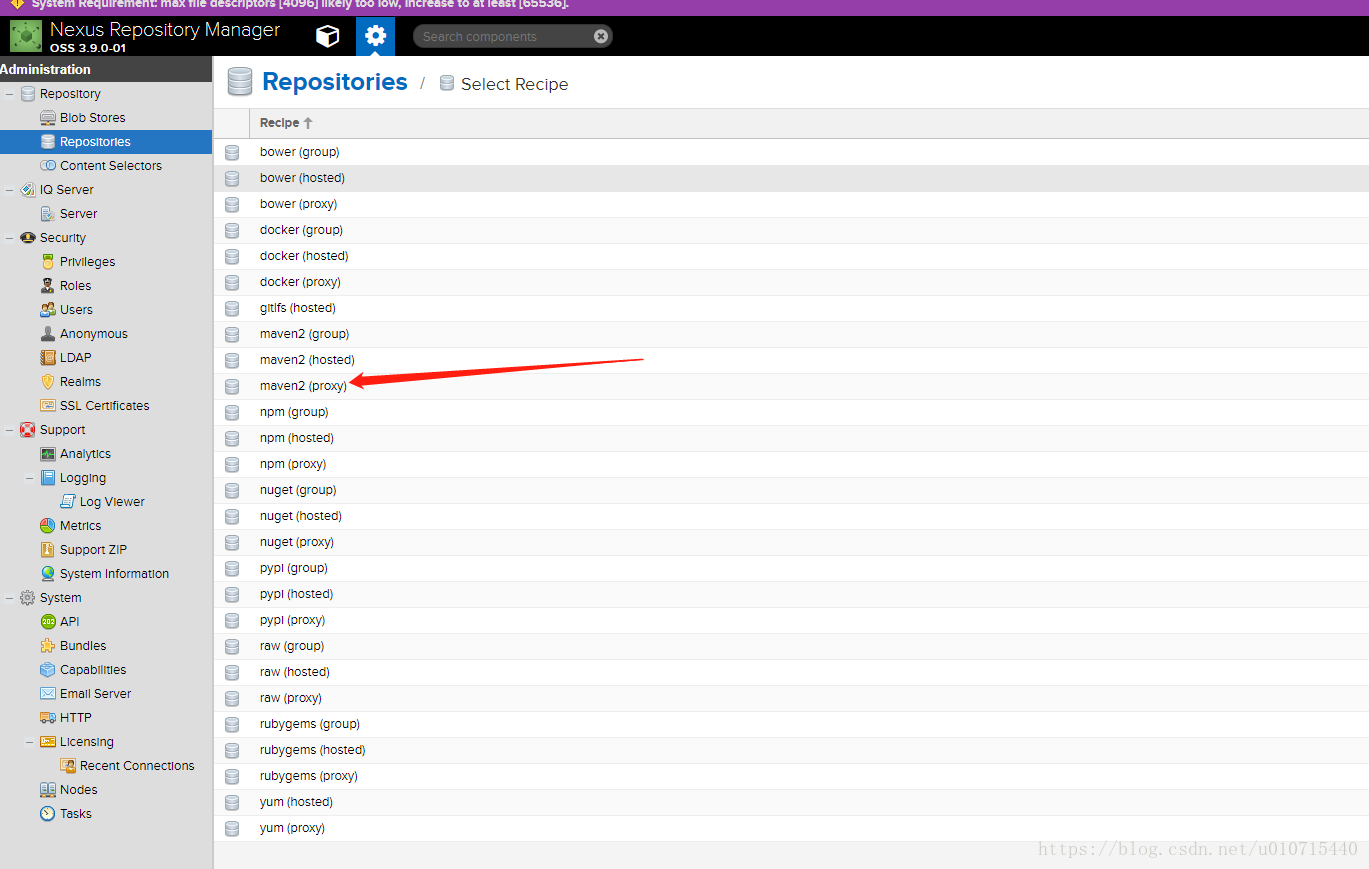This screenshot has height=869, width=1369.
Task: Open the Users icon
Action: pyautogui.click(x=47, y=310)
